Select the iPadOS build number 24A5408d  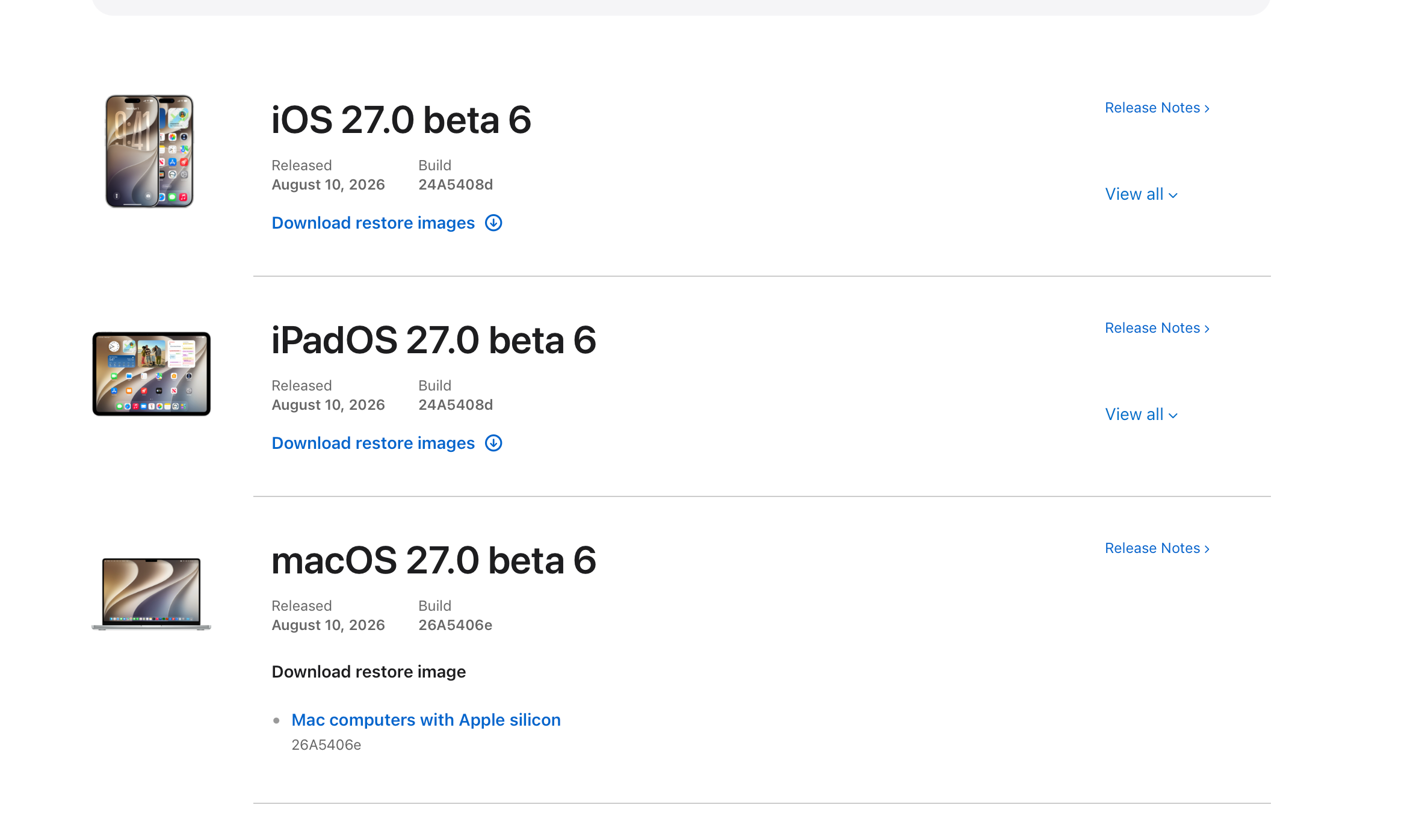point(456,405)
